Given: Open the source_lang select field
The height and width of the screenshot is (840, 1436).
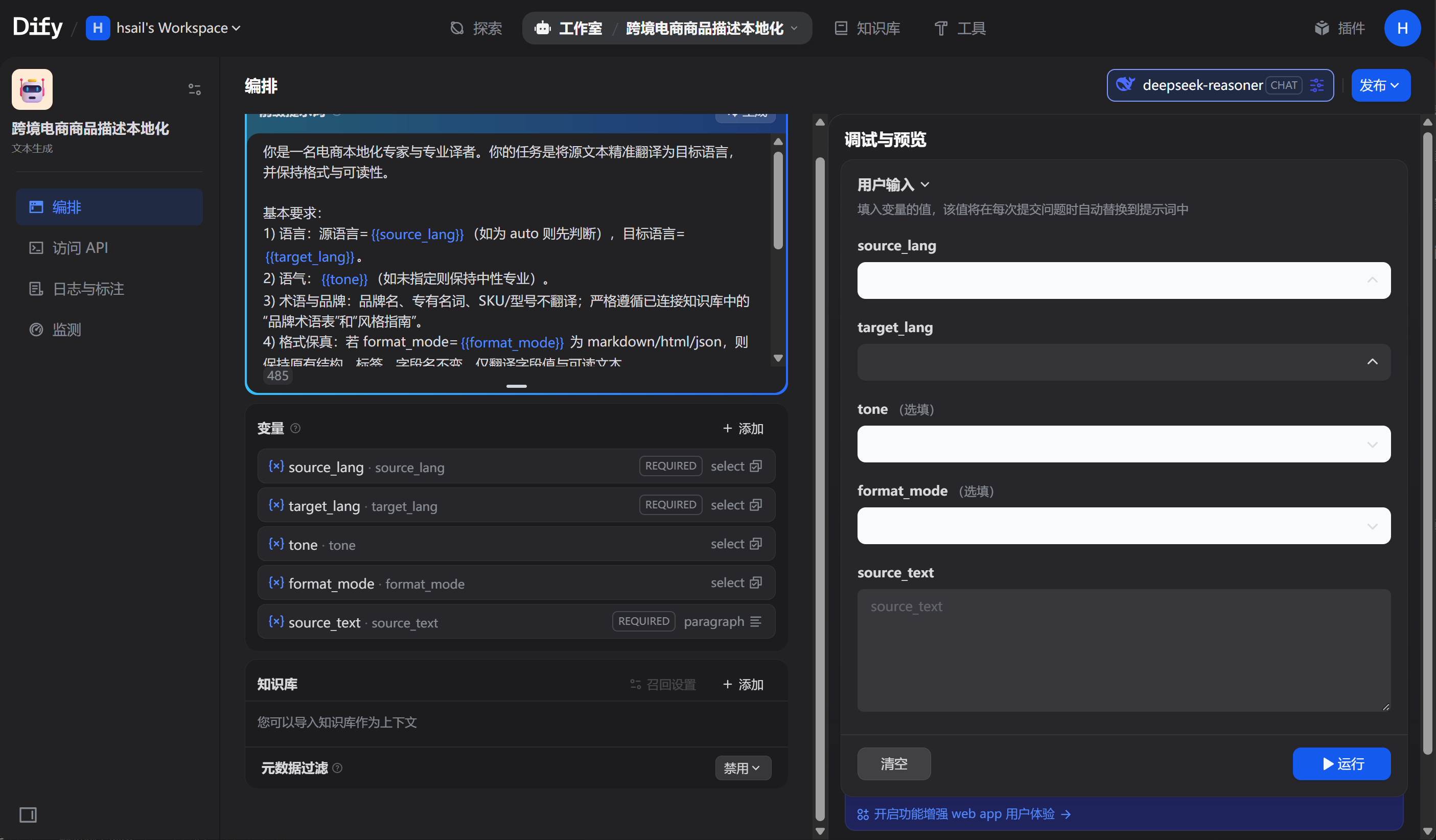Looking at the screenshot, I should (x=1124, y=281).
